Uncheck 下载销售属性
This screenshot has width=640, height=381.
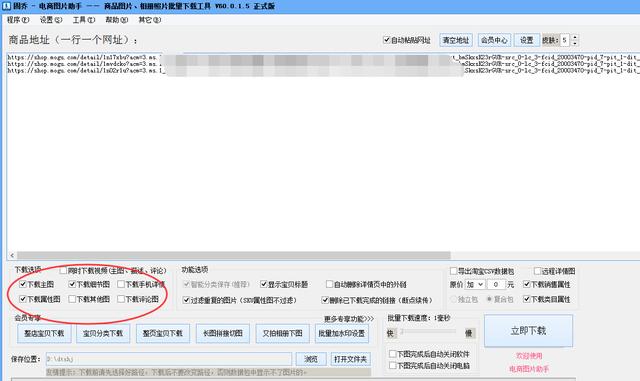pos(527,284)
